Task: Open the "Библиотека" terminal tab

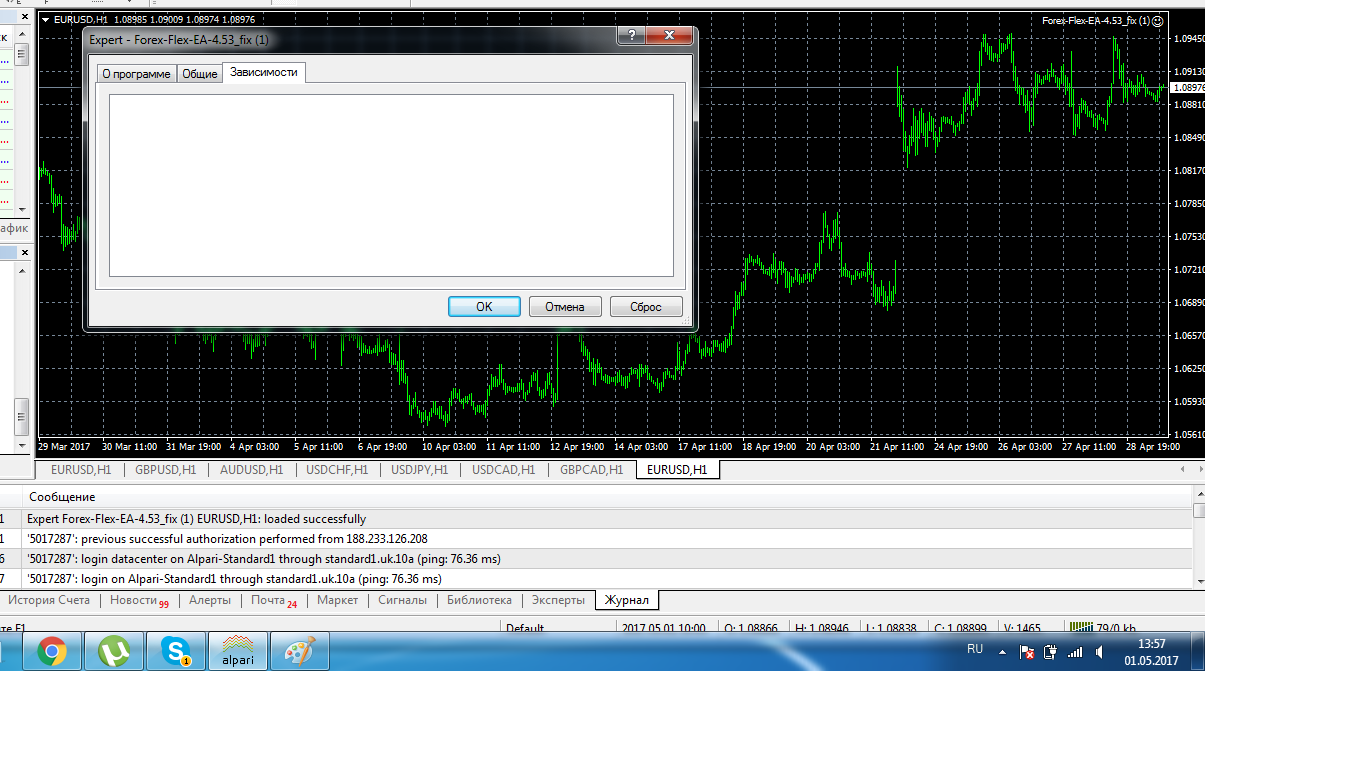Action: [479, 601]
